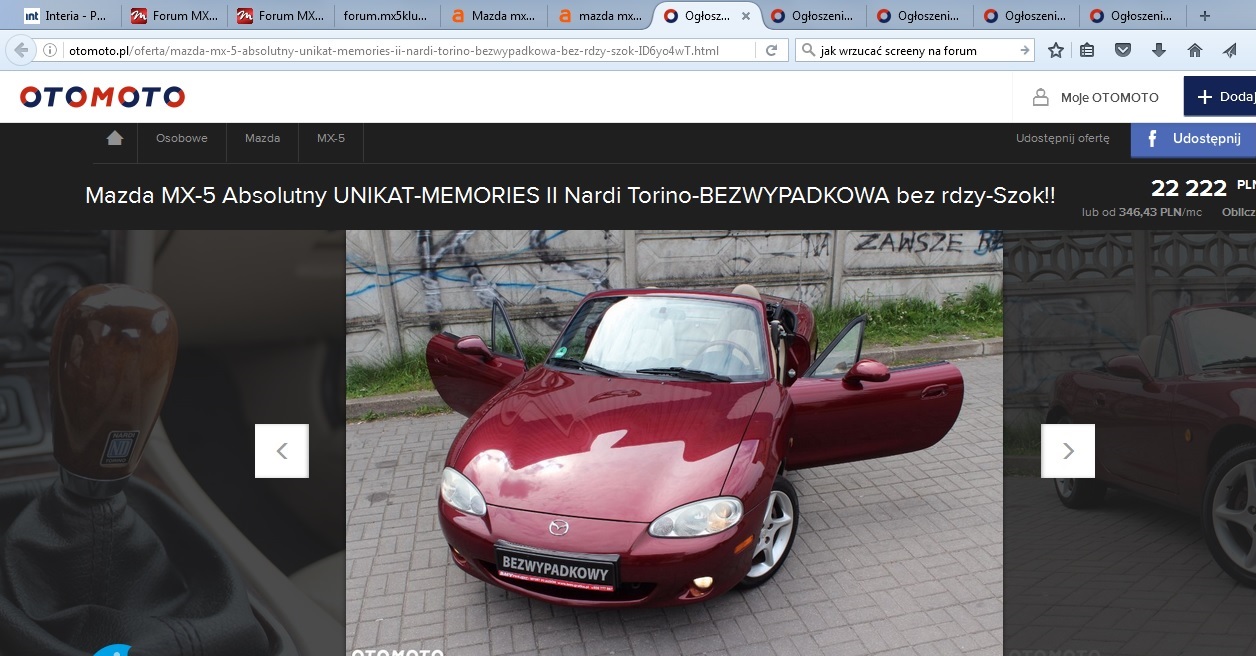Bookmark this page with the star icon
The width and height of the screenshot is (1256, 656).
click(x=1056, y=50)
